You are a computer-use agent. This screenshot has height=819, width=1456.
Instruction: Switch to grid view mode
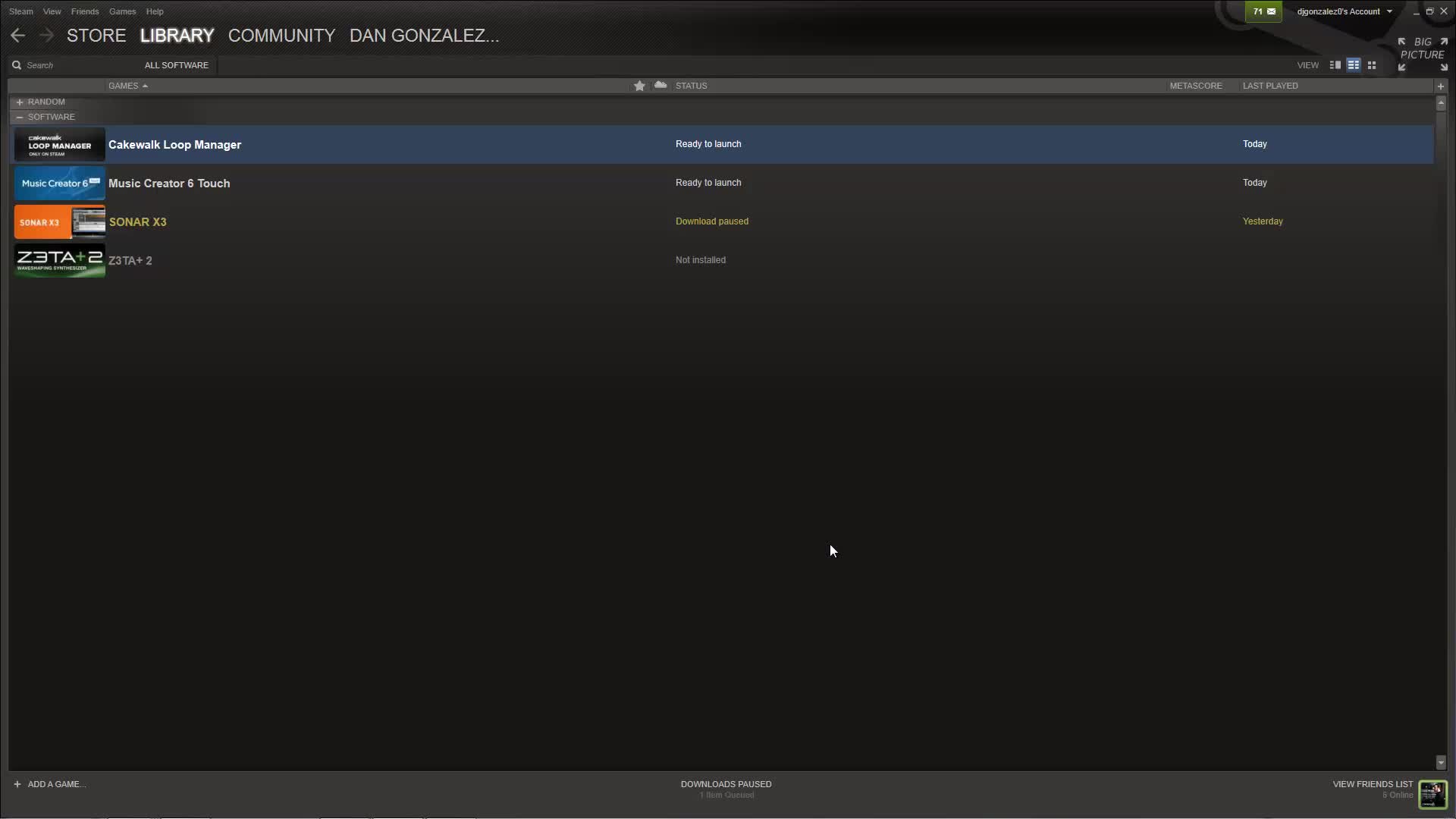[1372, 65]
